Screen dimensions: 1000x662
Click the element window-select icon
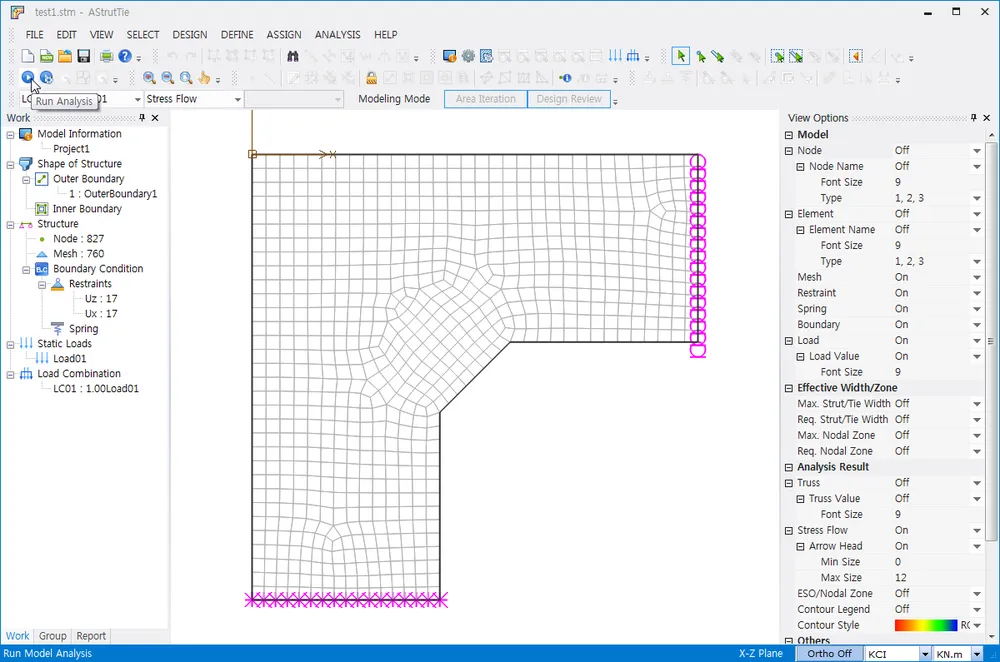coord(796,57)
